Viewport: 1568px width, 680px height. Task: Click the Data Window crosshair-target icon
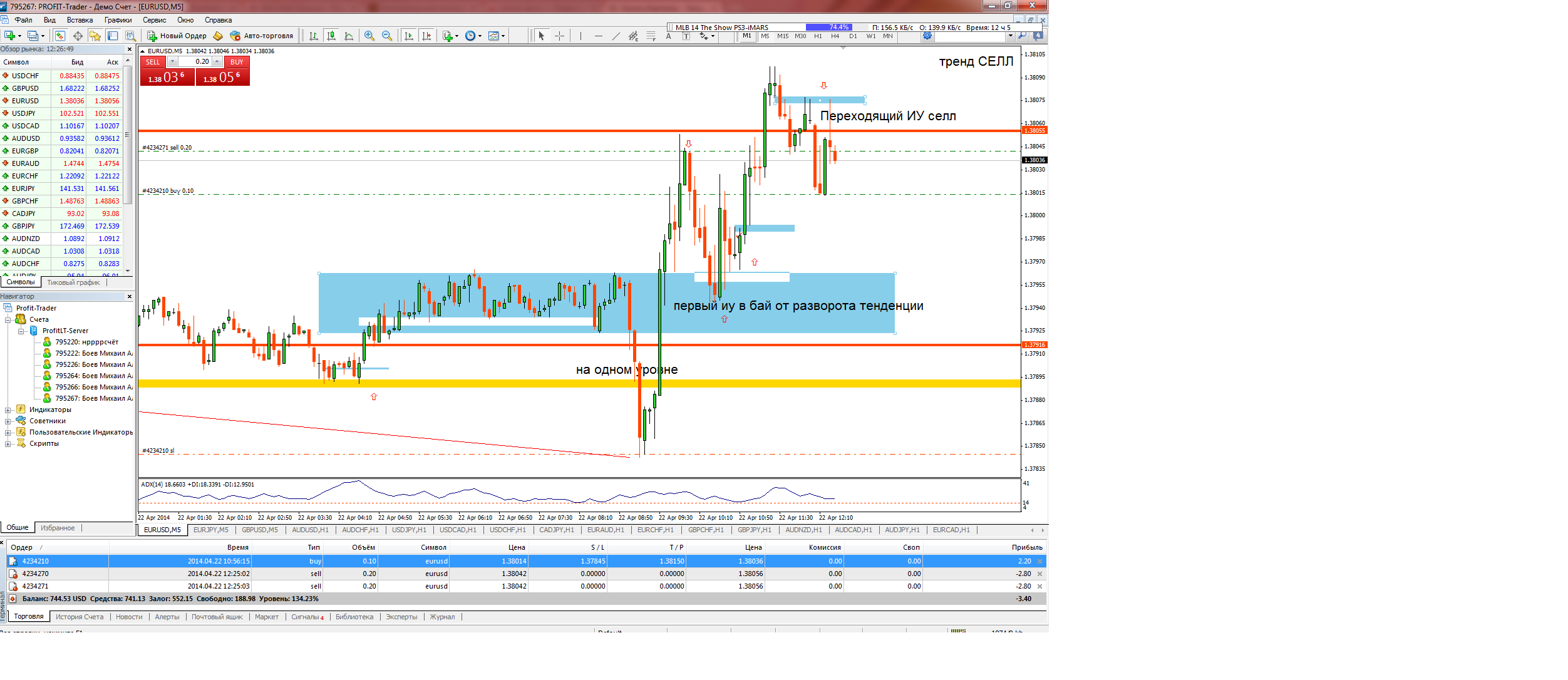point(78,36)
